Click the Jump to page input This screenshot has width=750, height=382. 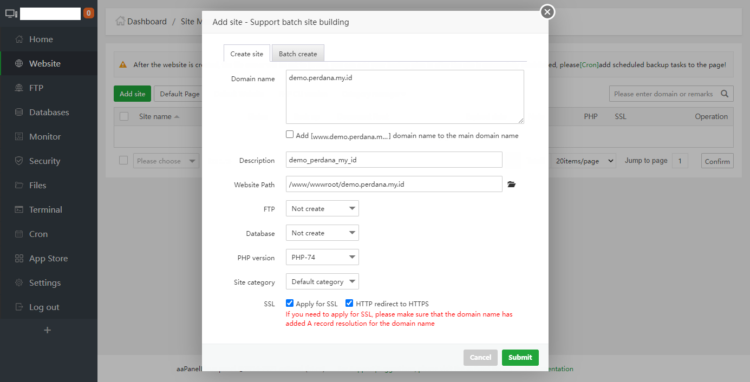tap(680, 161)
